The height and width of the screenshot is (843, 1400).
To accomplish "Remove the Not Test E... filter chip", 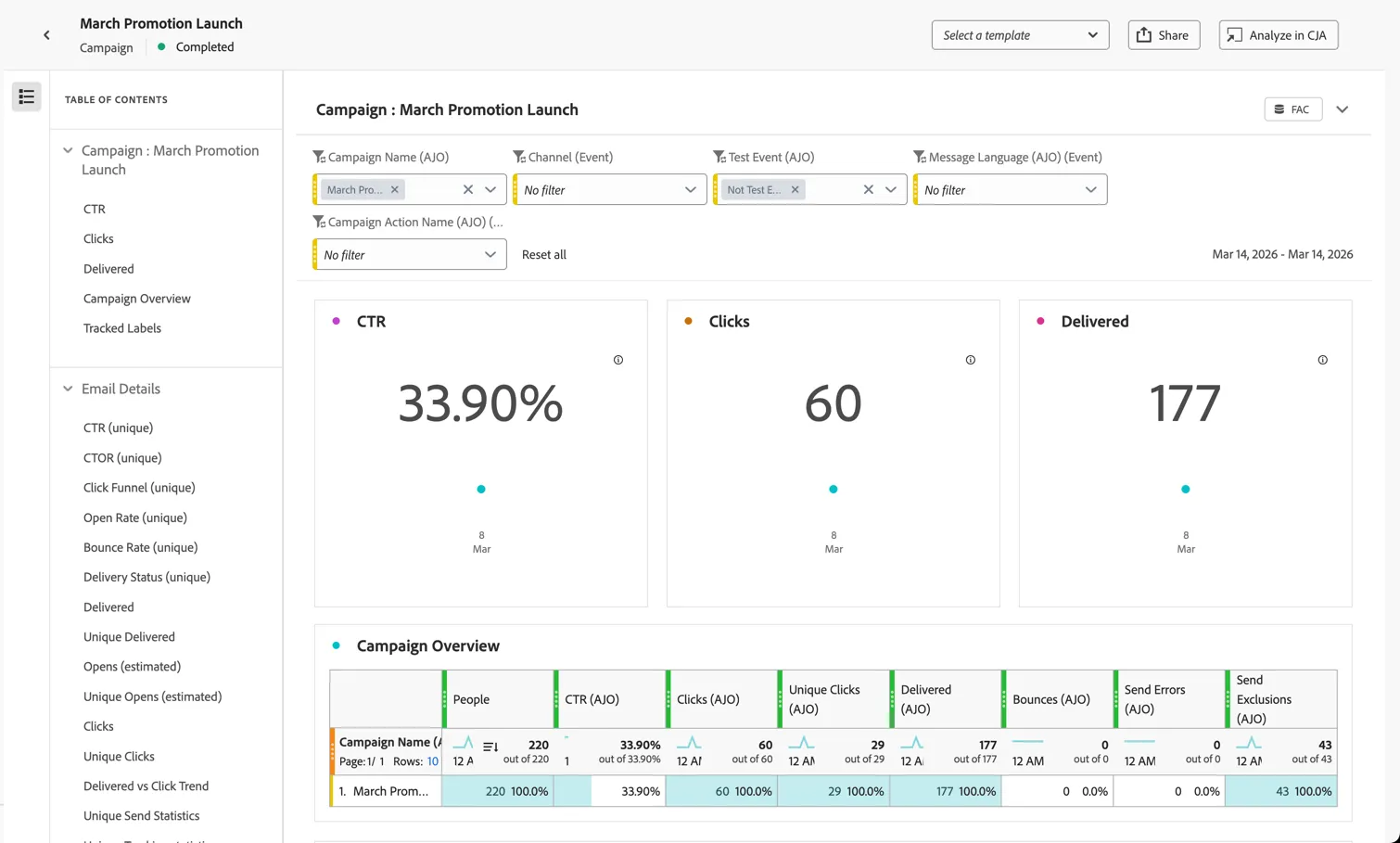I will [795, 189].
